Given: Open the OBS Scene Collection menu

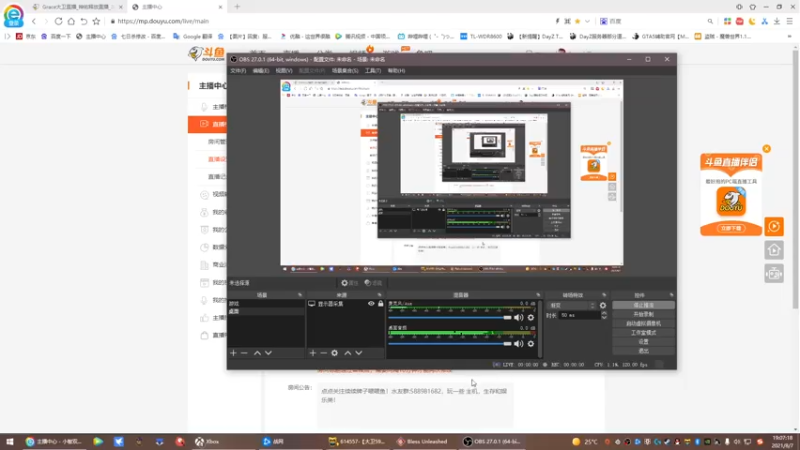Looking at the screenshot, I should (x=345, y=71).
